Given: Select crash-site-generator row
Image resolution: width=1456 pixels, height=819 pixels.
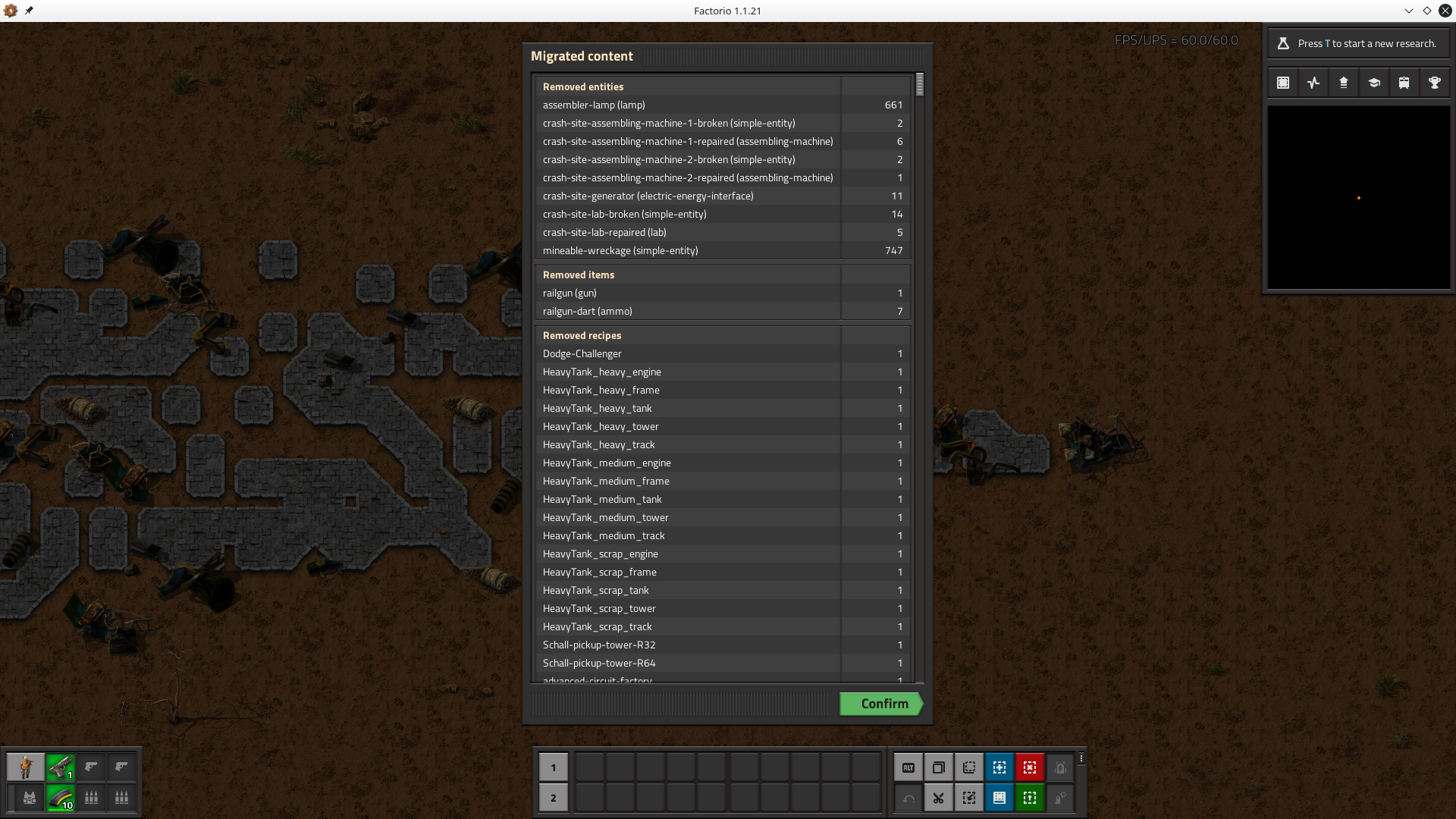Looking at the screenshot, I should point(723,196).
